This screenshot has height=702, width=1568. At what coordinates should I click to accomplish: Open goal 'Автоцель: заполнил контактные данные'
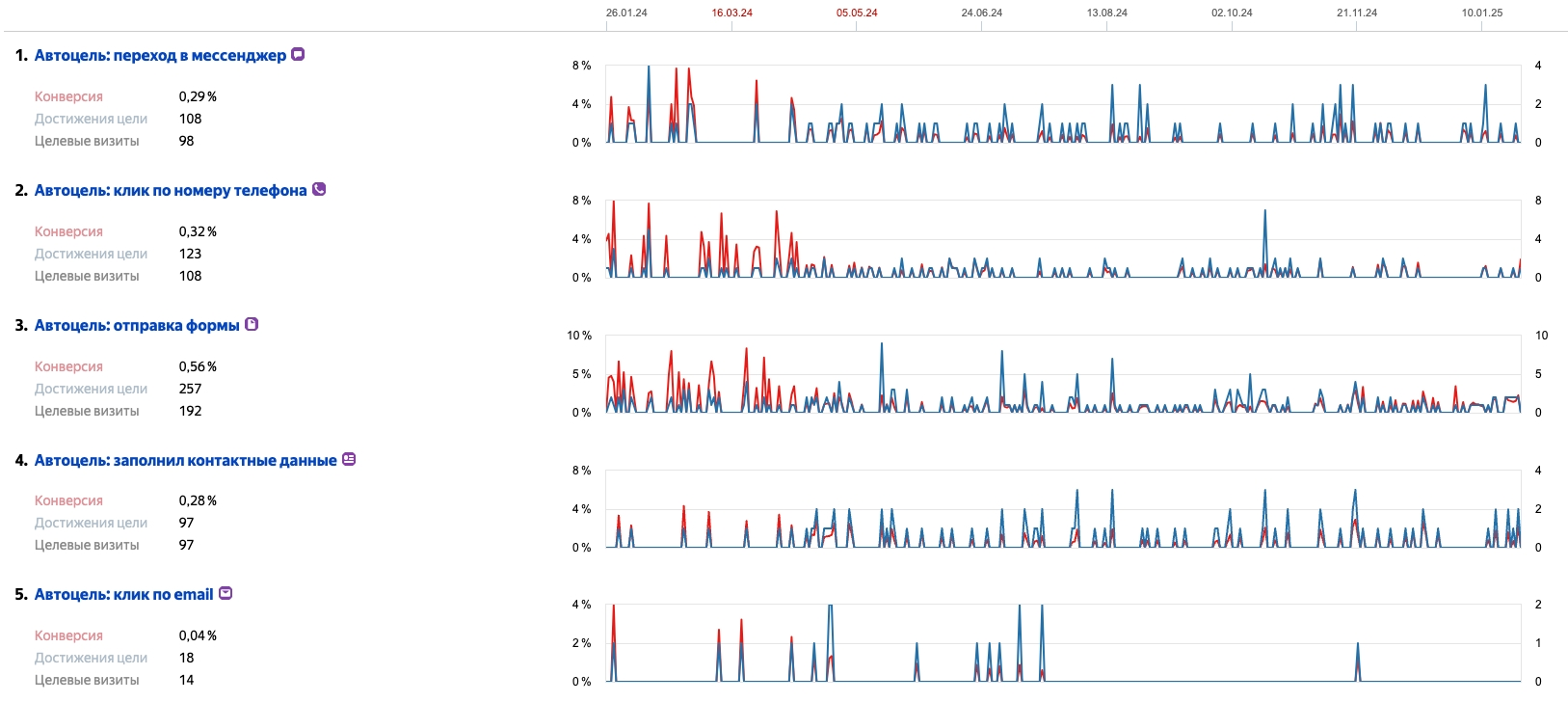tap(186, 461)
